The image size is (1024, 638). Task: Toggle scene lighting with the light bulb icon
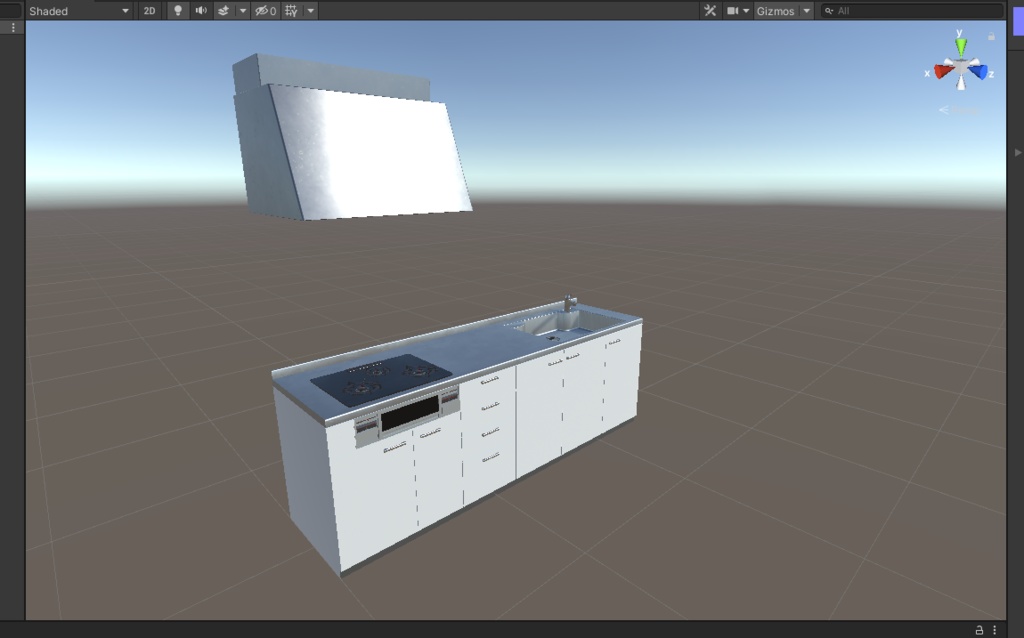click(178, 11)
